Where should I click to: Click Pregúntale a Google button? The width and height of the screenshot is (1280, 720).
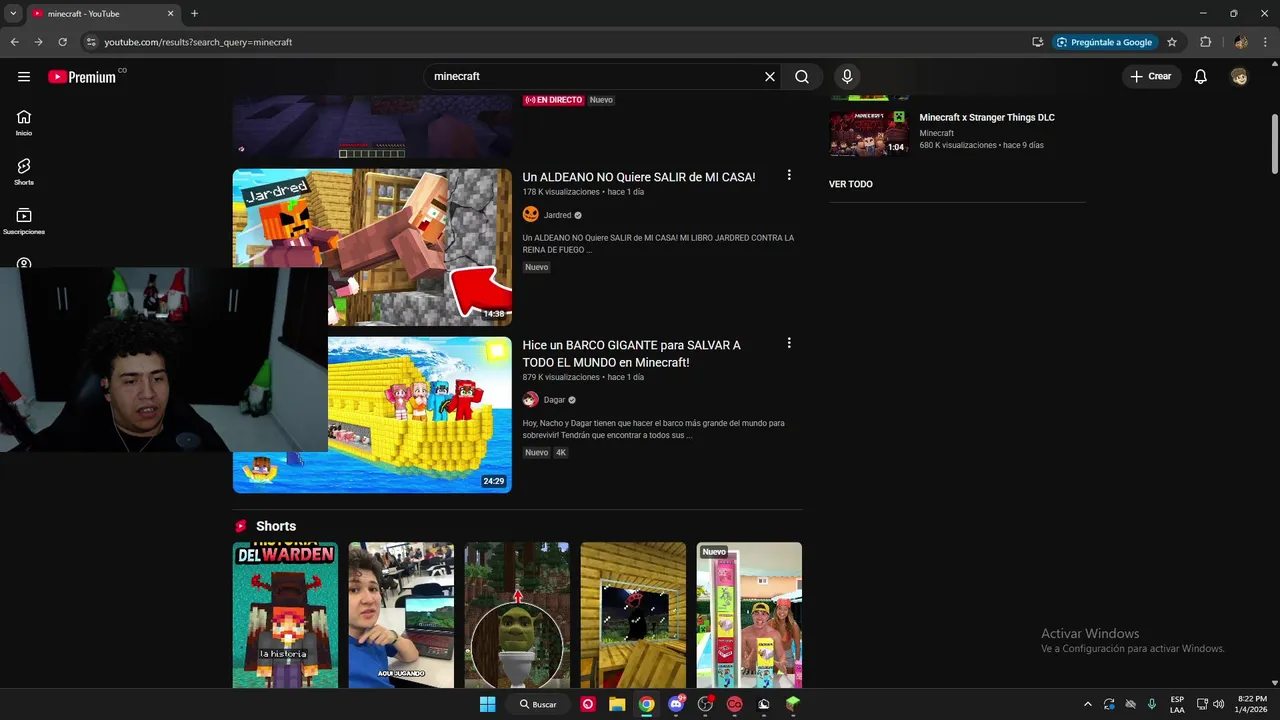coord(1105,42)
